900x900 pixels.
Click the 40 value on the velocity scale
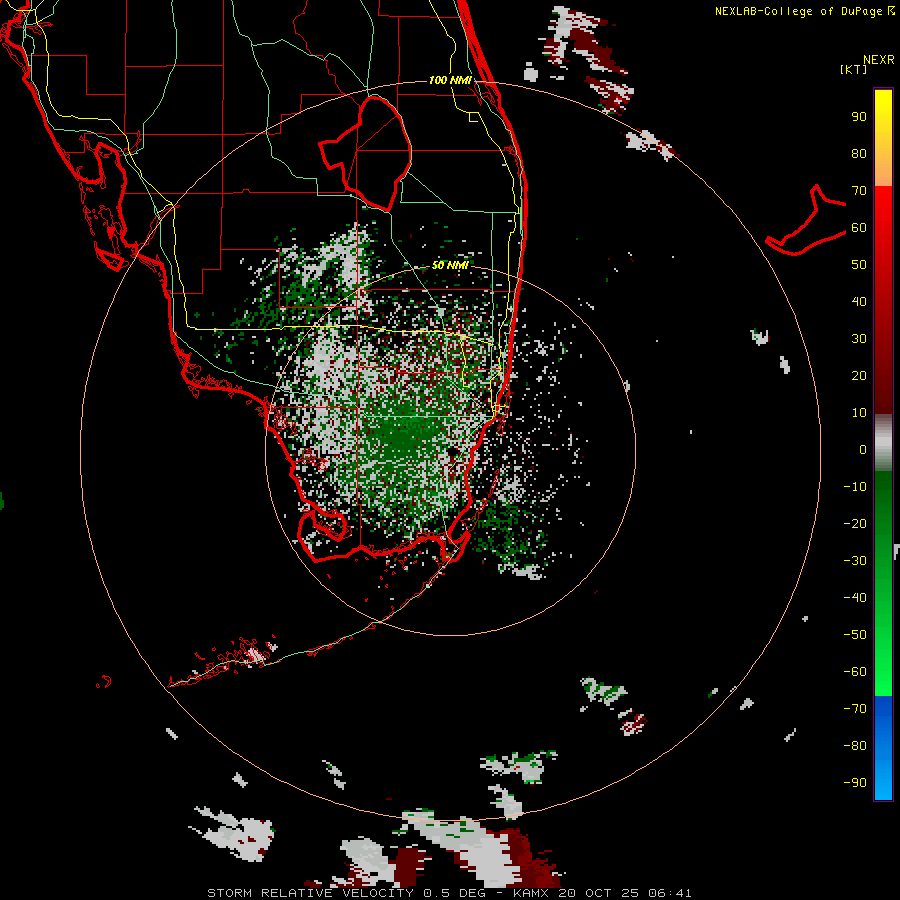coord(859,302)
